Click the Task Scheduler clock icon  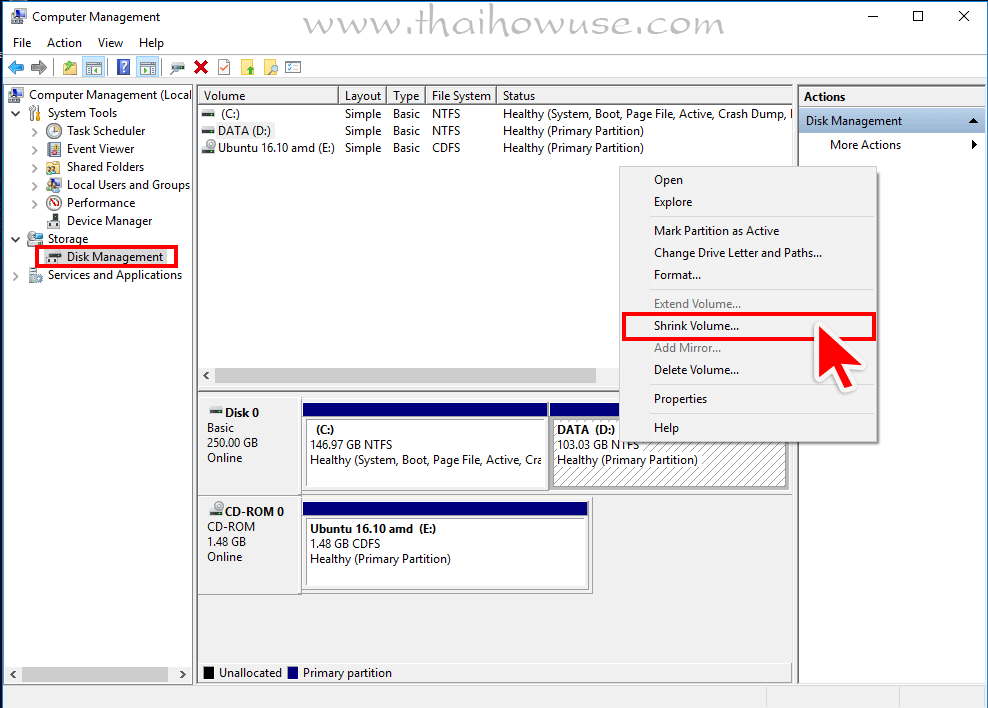click(54, 131)
